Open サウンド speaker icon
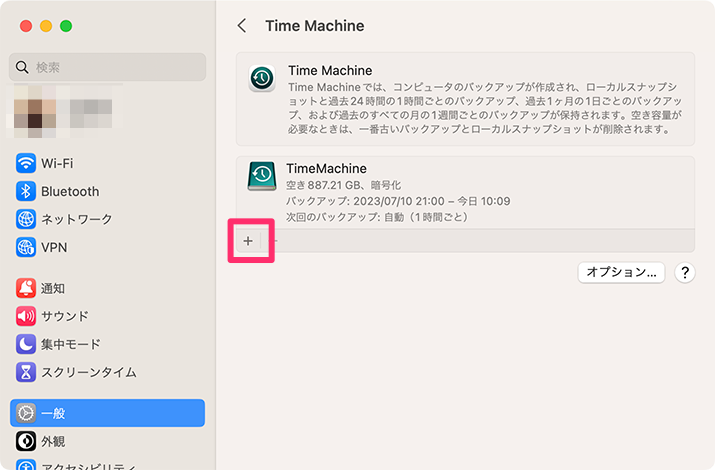 pyautogui.click(x=26, y=316)
